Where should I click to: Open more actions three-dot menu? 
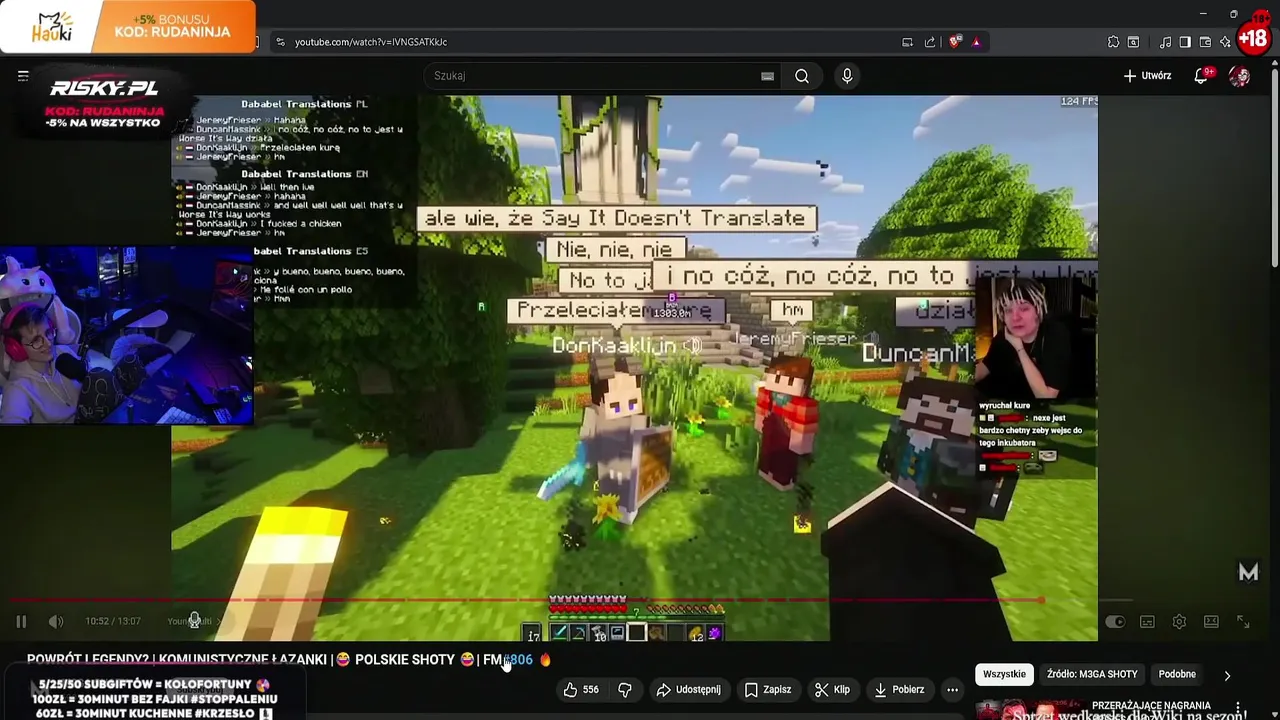click(x=952, y=689)
